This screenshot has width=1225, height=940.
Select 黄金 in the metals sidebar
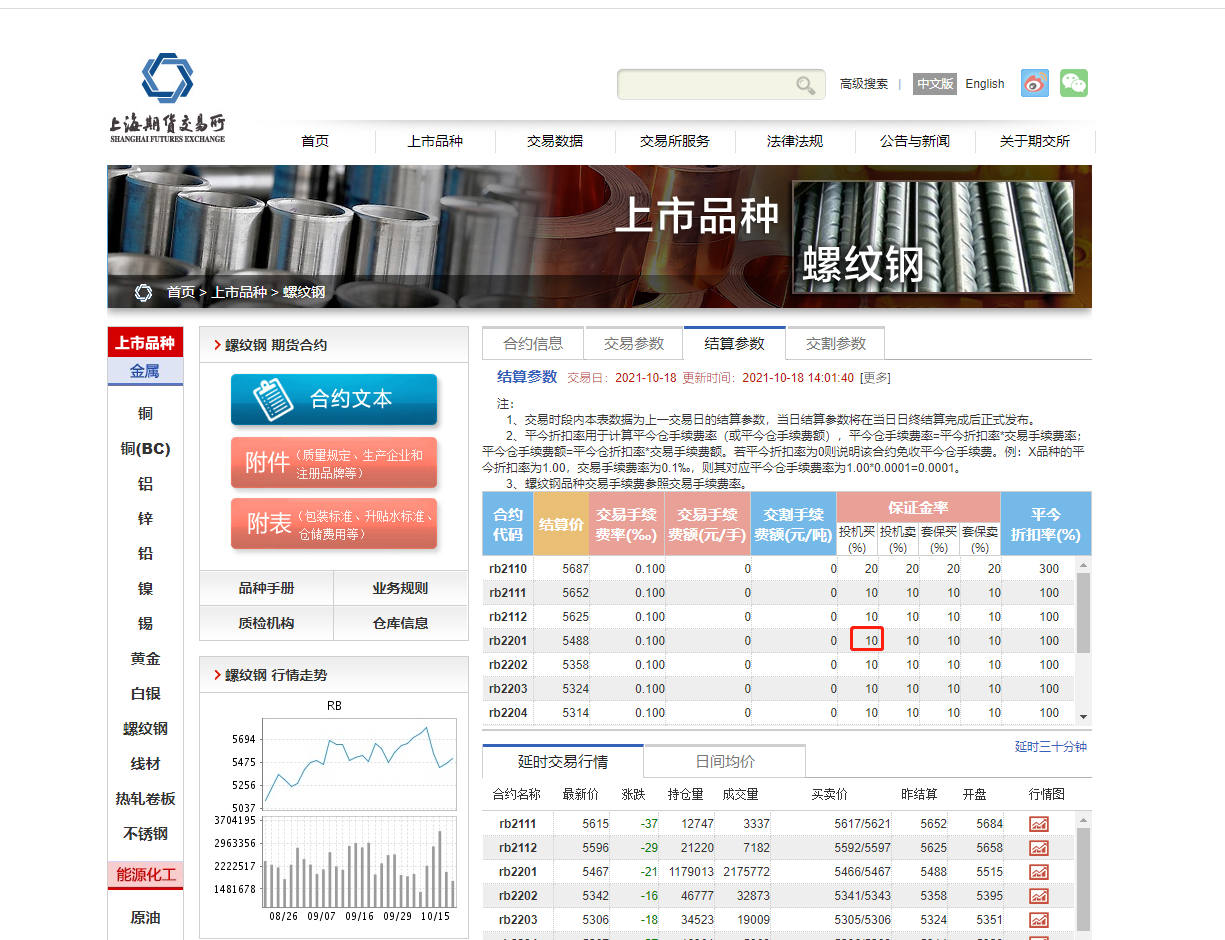point(144,658)
